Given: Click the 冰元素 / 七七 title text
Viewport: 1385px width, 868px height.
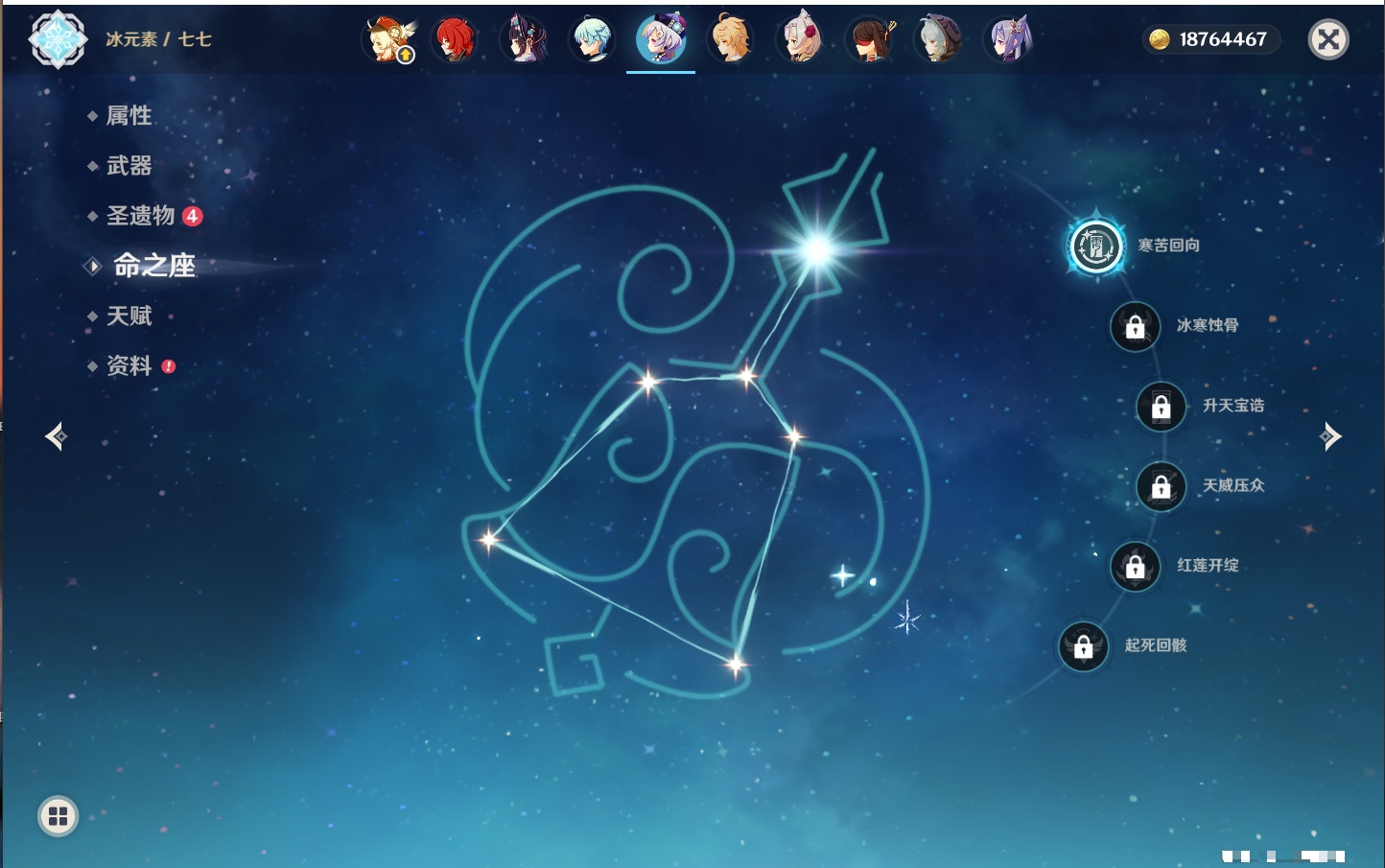Looking at the screenshot, I should [158, 39].
